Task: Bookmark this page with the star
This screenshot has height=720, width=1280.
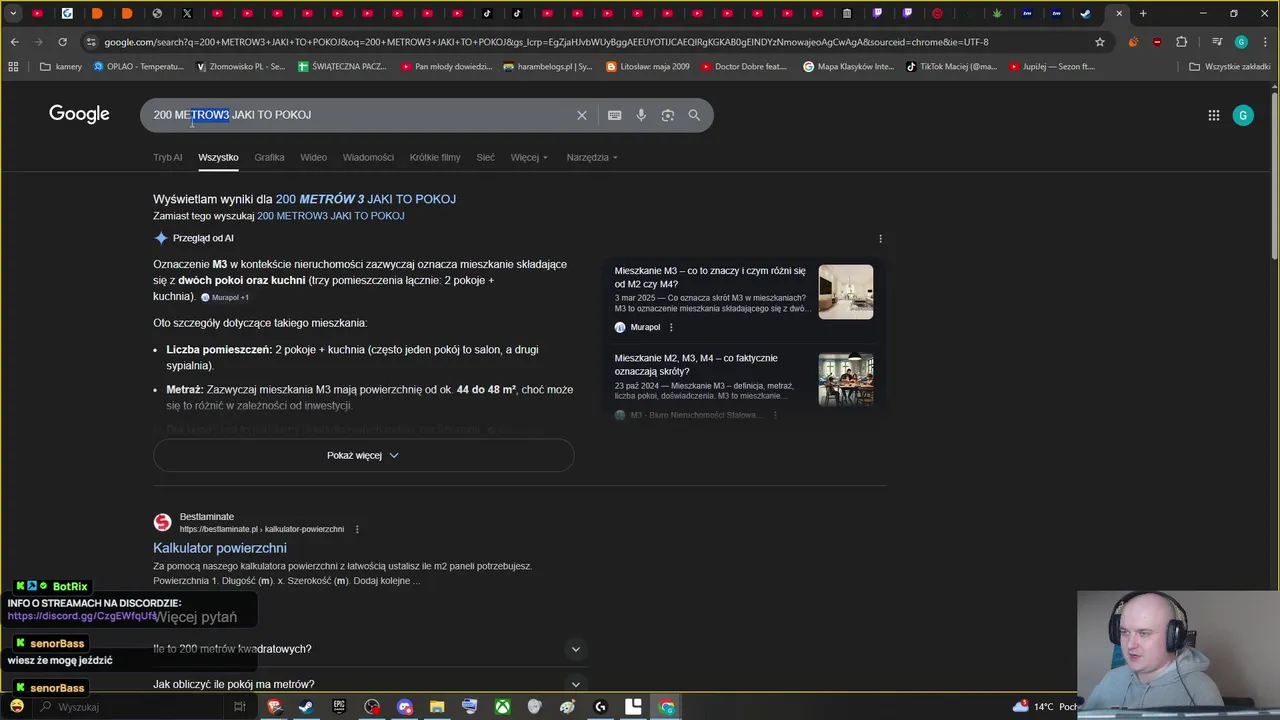Action: coord(1100,42)
